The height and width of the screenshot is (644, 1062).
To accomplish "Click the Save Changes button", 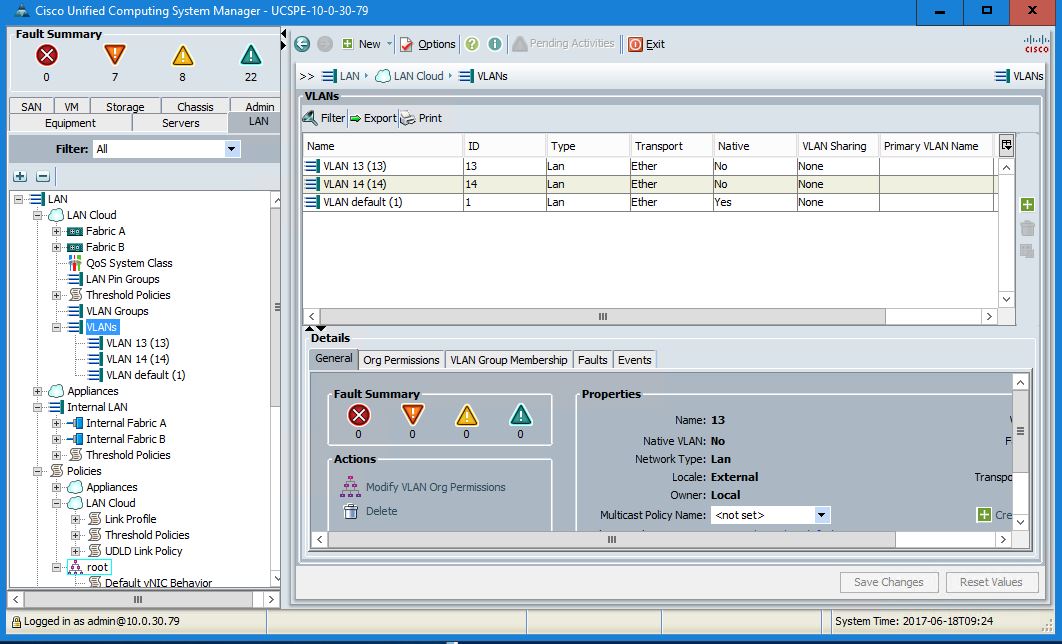I will pos(889,582).
